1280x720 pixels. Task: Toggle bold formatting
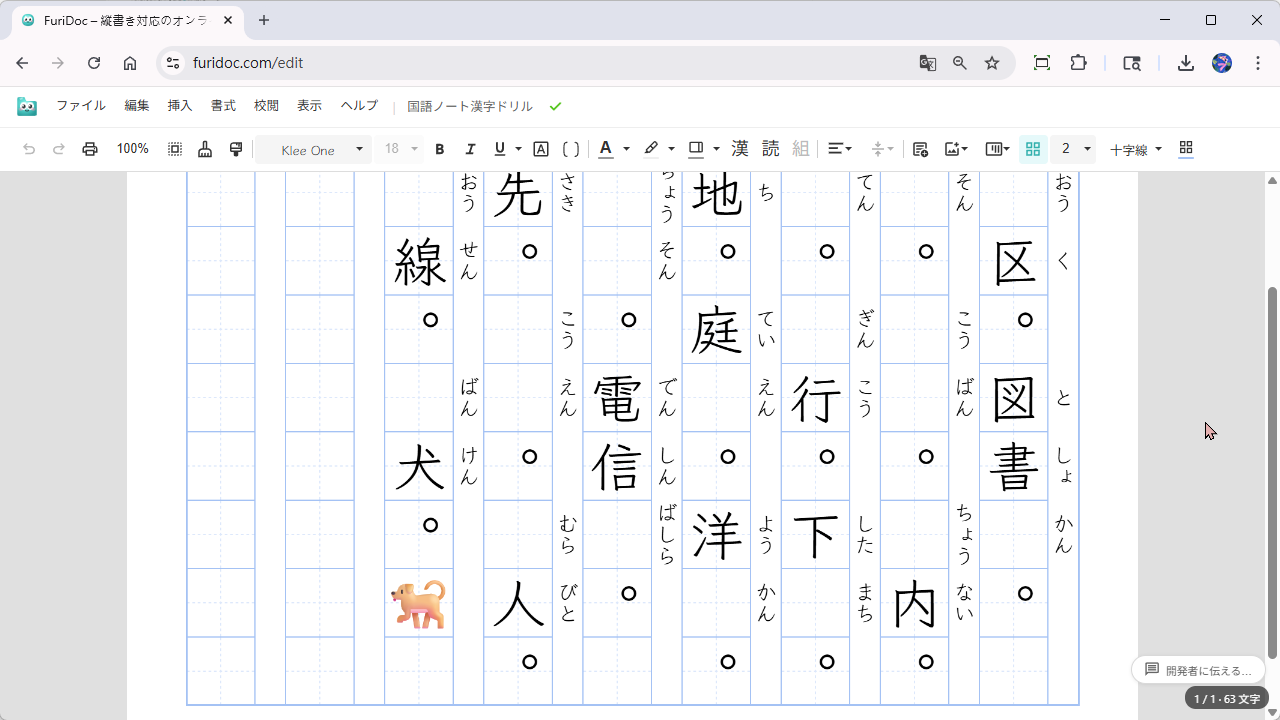click(439, 149)
